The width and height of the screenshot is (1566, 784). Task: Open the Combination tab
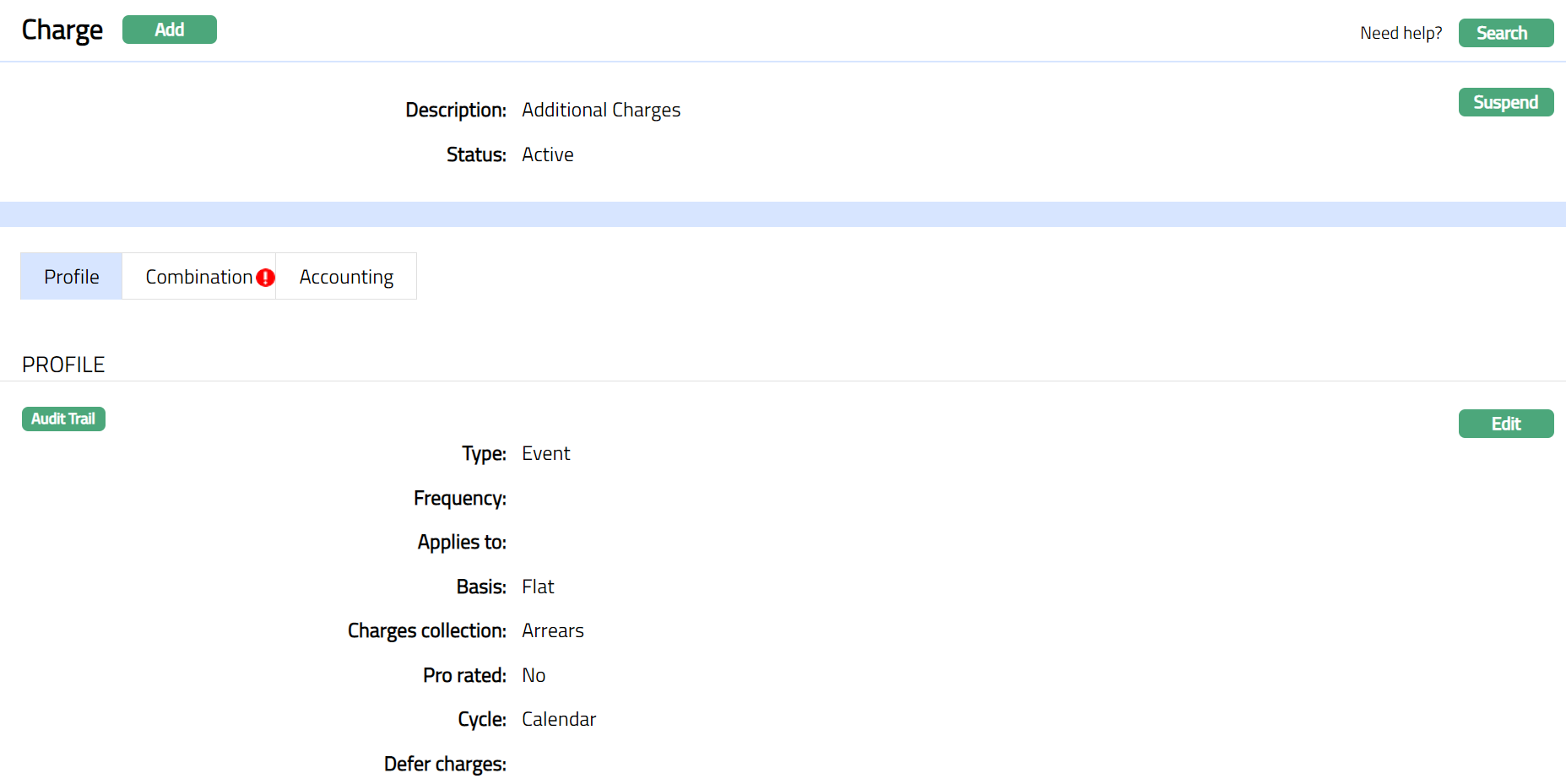[198, 277]
